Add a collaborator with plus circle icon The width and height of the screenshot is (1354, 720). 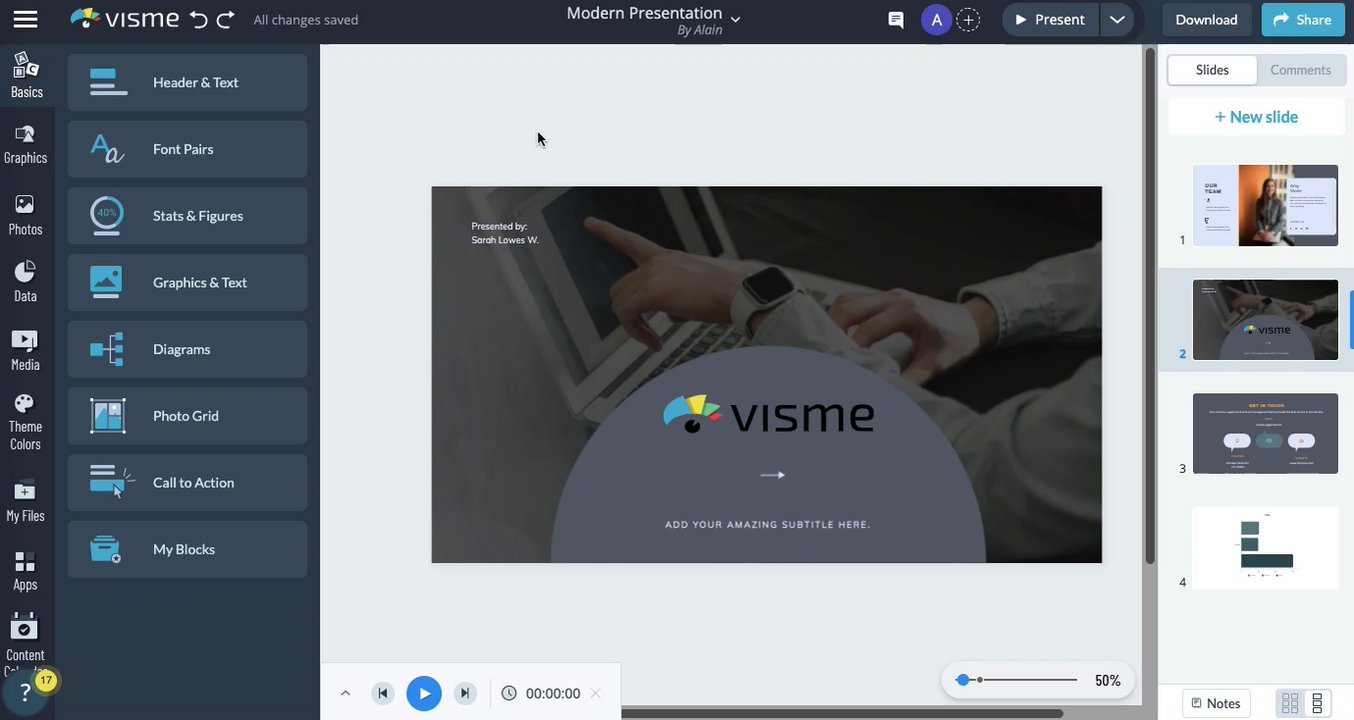[968, 20]
